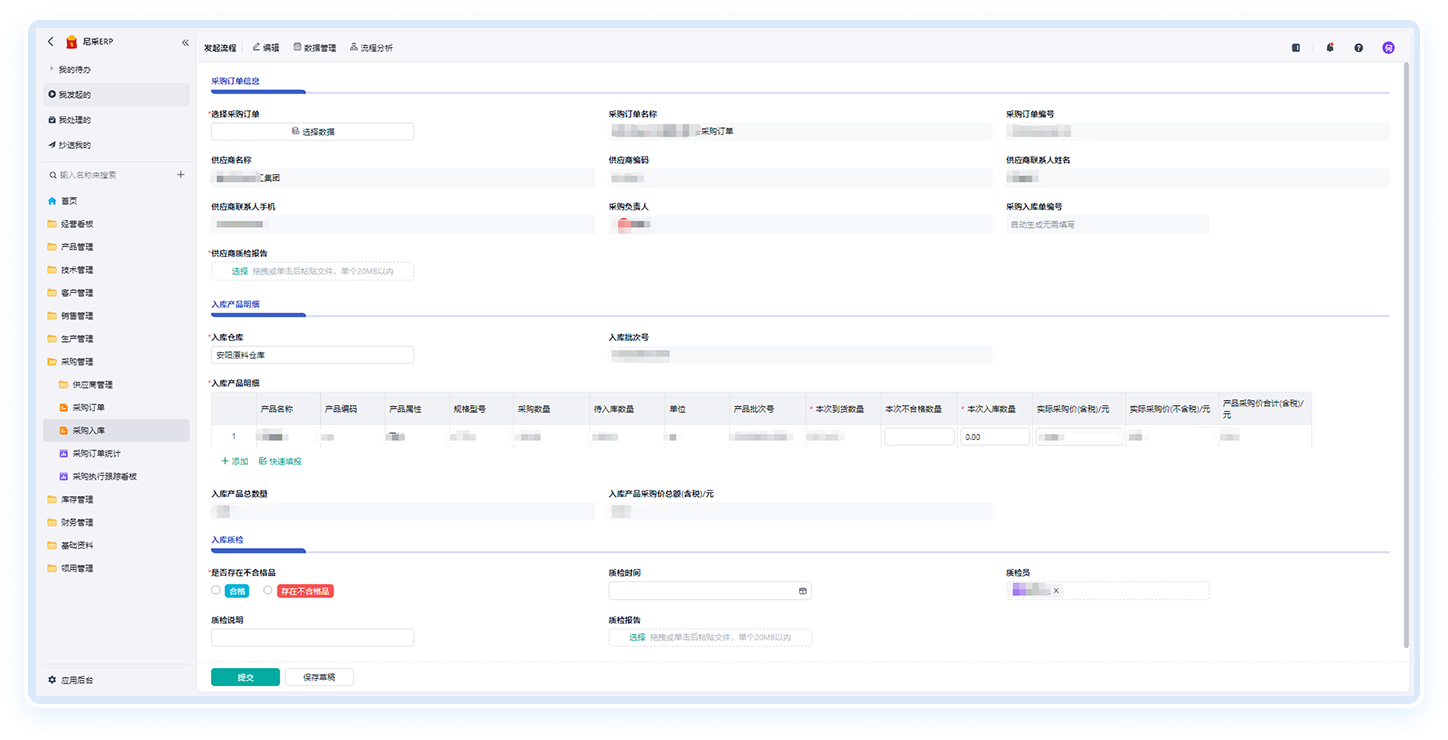This screenshot has width=1448, height=740.
Task: Open the purple user avatar
Action: point(1388,47)
